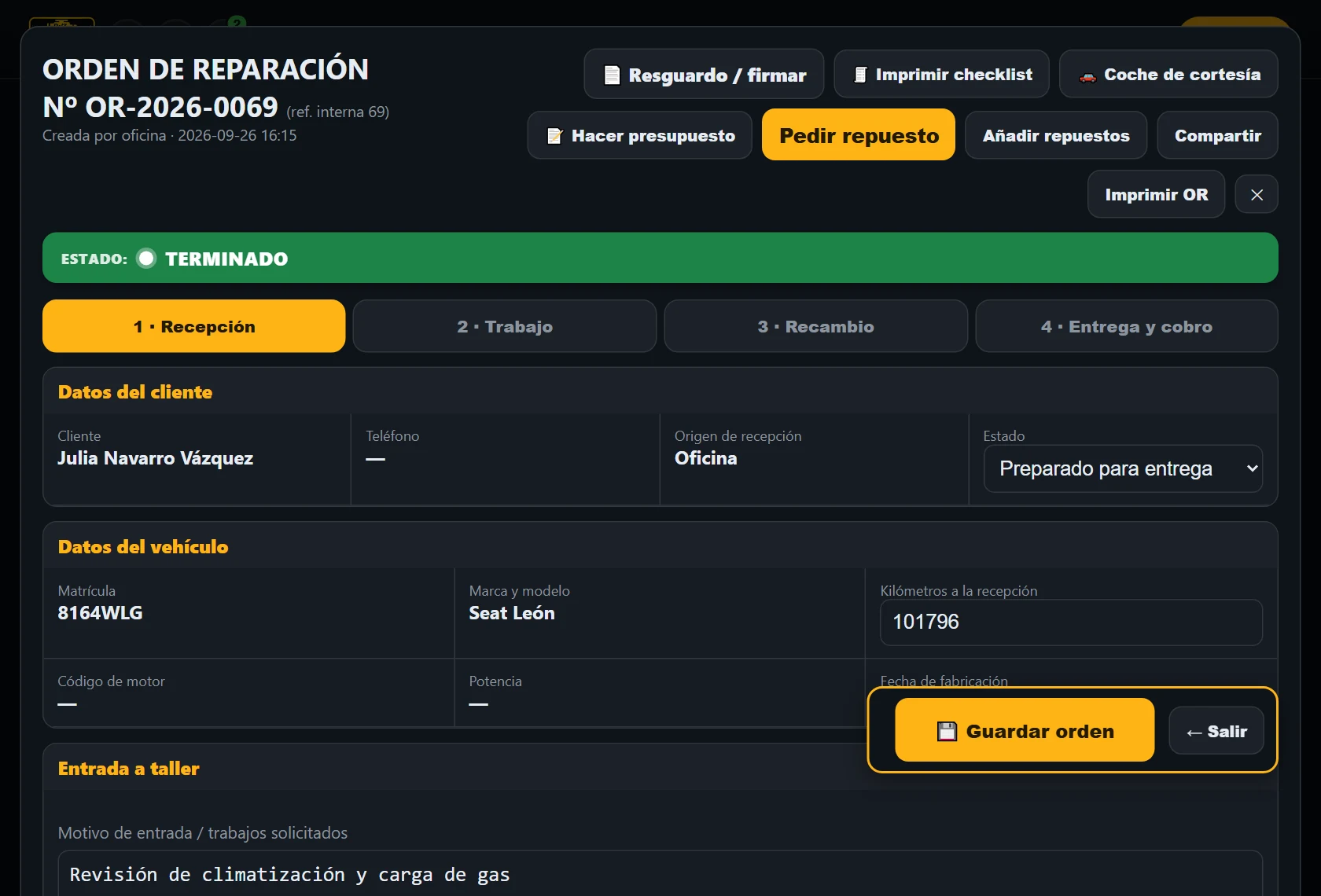Click Creada por oficina timestamp text
The width and height of the screenshot is (1321, 896).
(x=170, y=135)
